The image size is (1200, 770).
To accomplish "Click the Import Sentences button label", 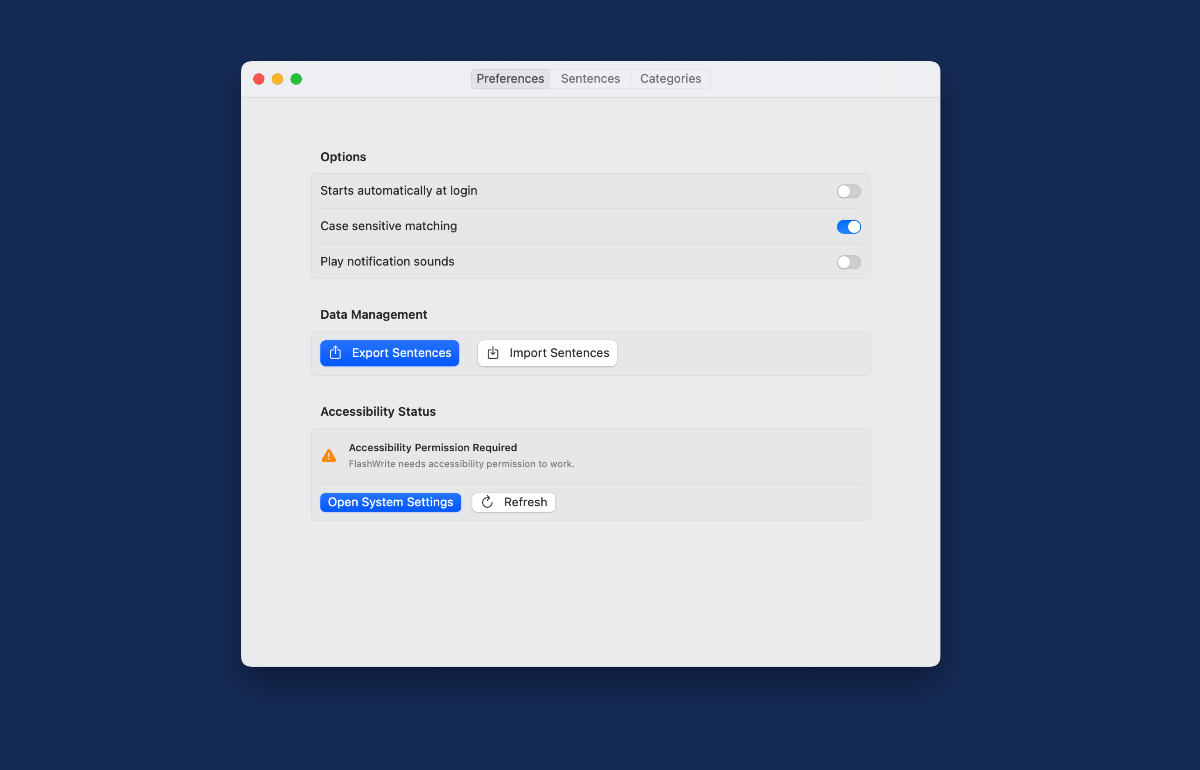I will click(559, 353).
